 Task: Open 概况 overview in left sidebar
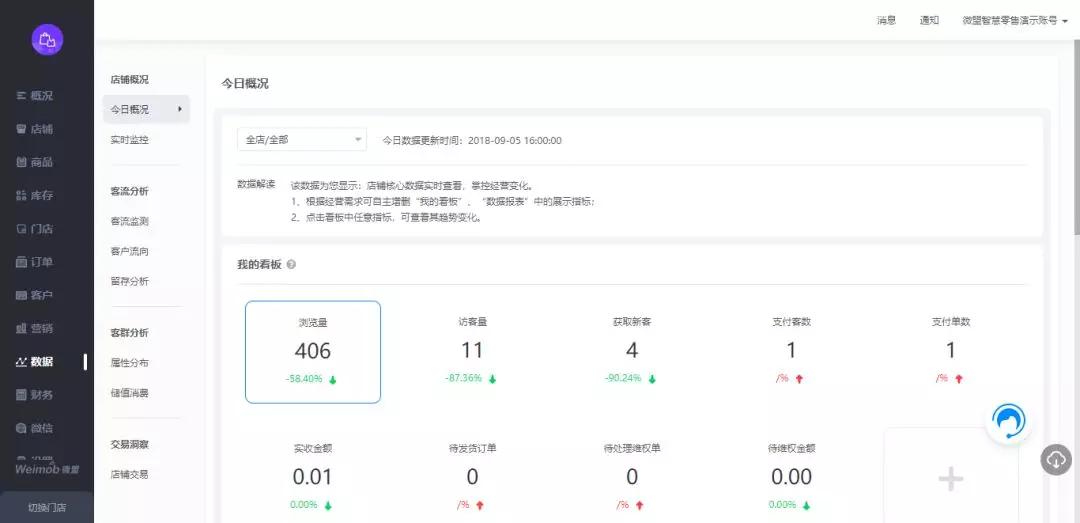[x=35, y=96]
